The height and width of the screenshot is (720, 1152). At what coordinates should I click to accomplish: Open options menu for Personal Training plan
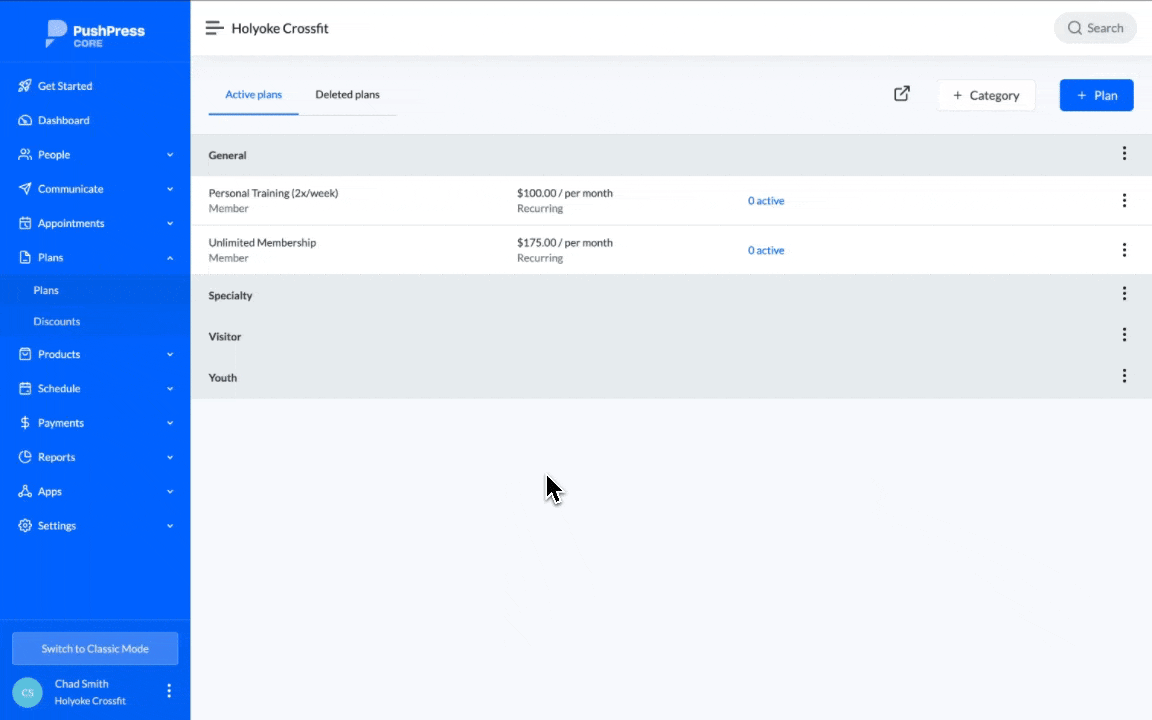(x=1124, y=201)
